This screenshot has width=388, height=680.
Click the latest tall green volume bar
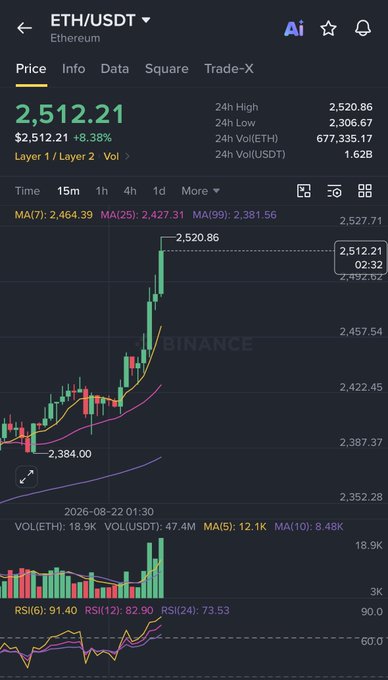161,568
